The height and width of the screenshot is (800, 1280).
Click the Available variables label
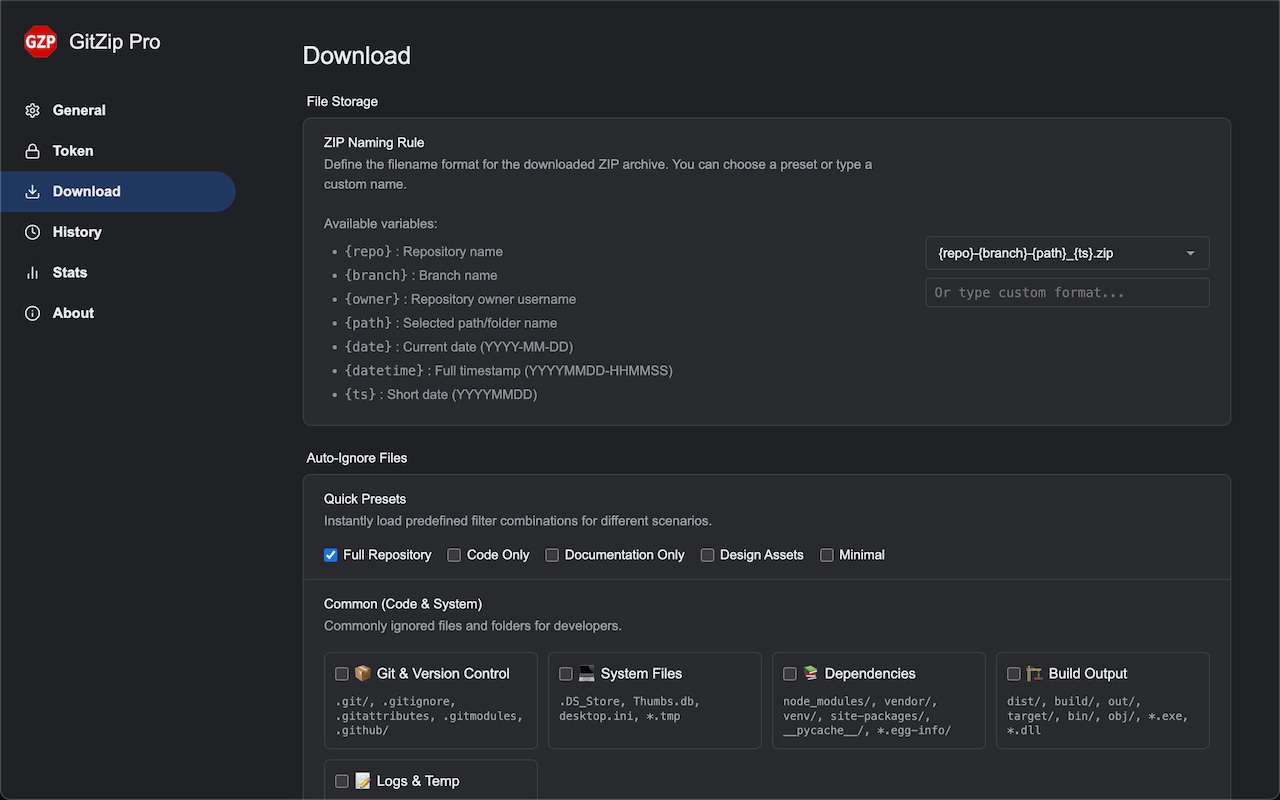(381, 224)
